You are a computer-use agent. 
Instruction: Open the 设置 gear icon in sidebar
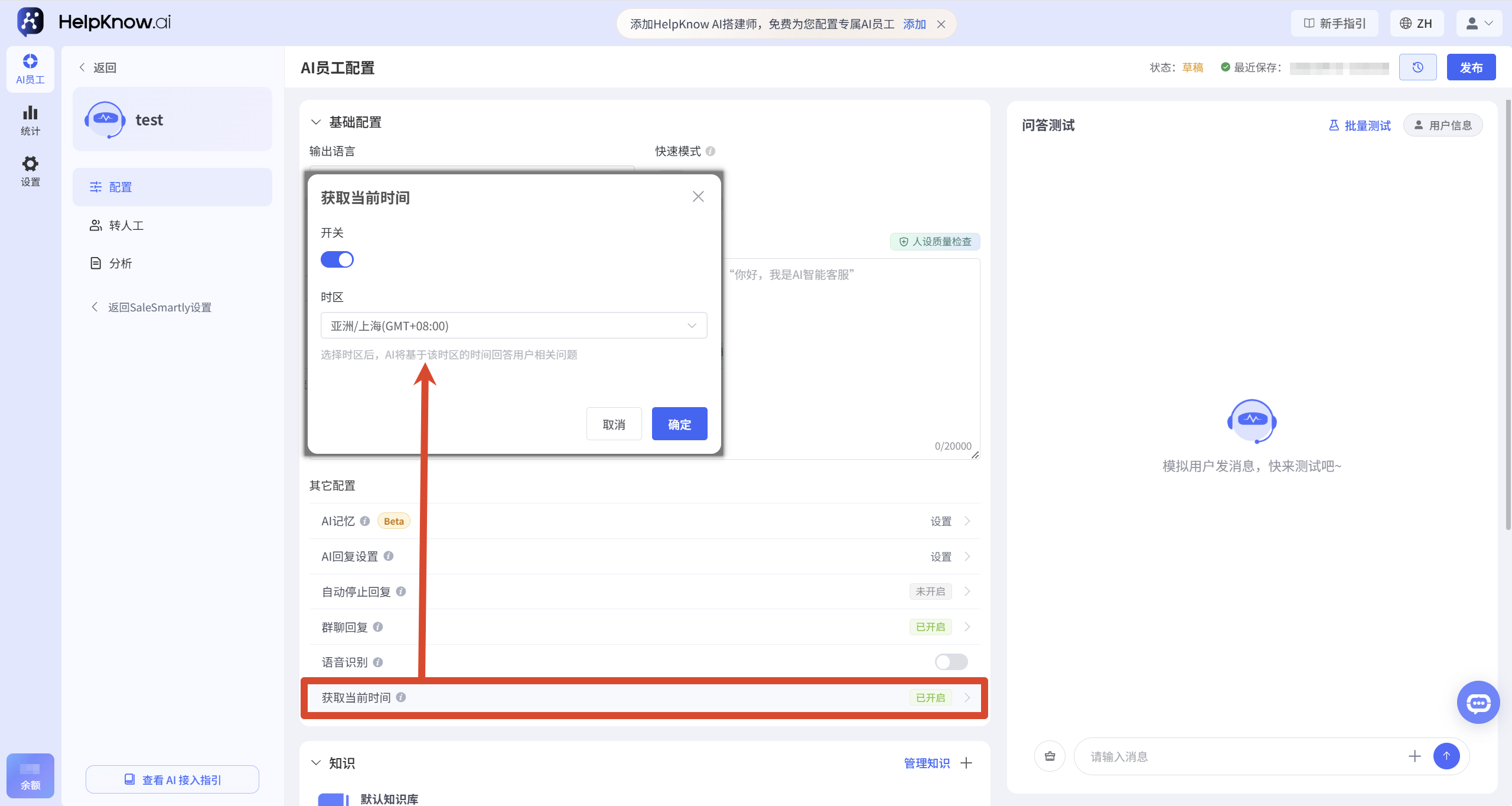point(30,171)
